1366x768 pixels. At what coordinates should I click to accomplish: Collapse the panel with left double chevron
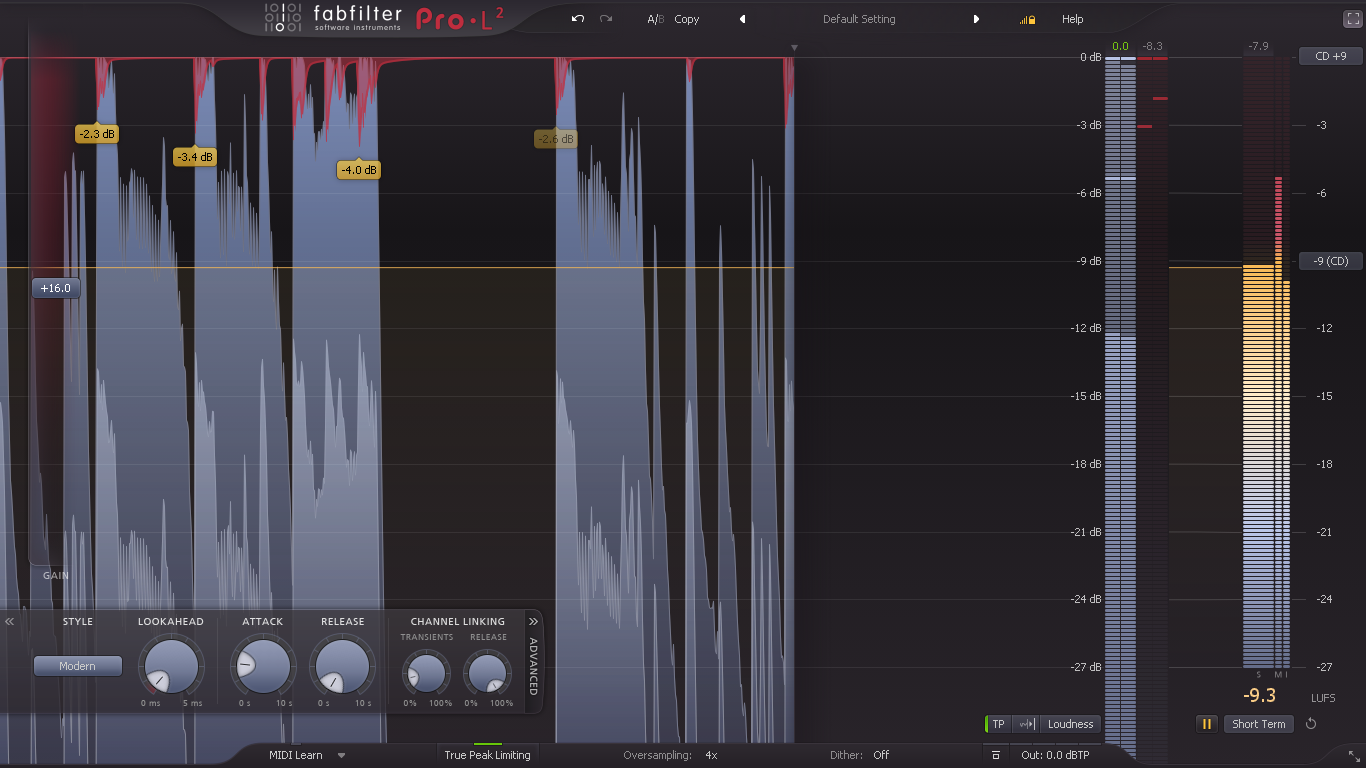point(10,621)
